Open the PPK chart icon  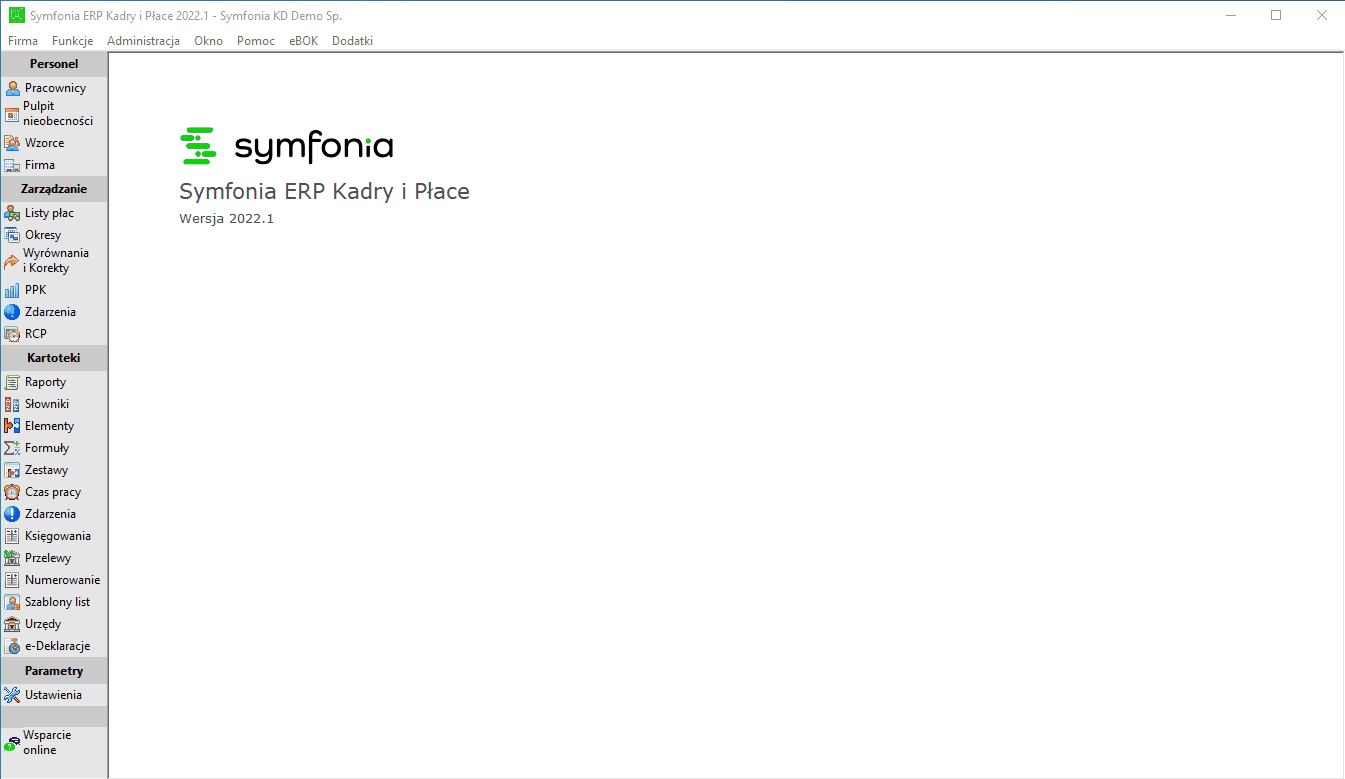[12, 290]
